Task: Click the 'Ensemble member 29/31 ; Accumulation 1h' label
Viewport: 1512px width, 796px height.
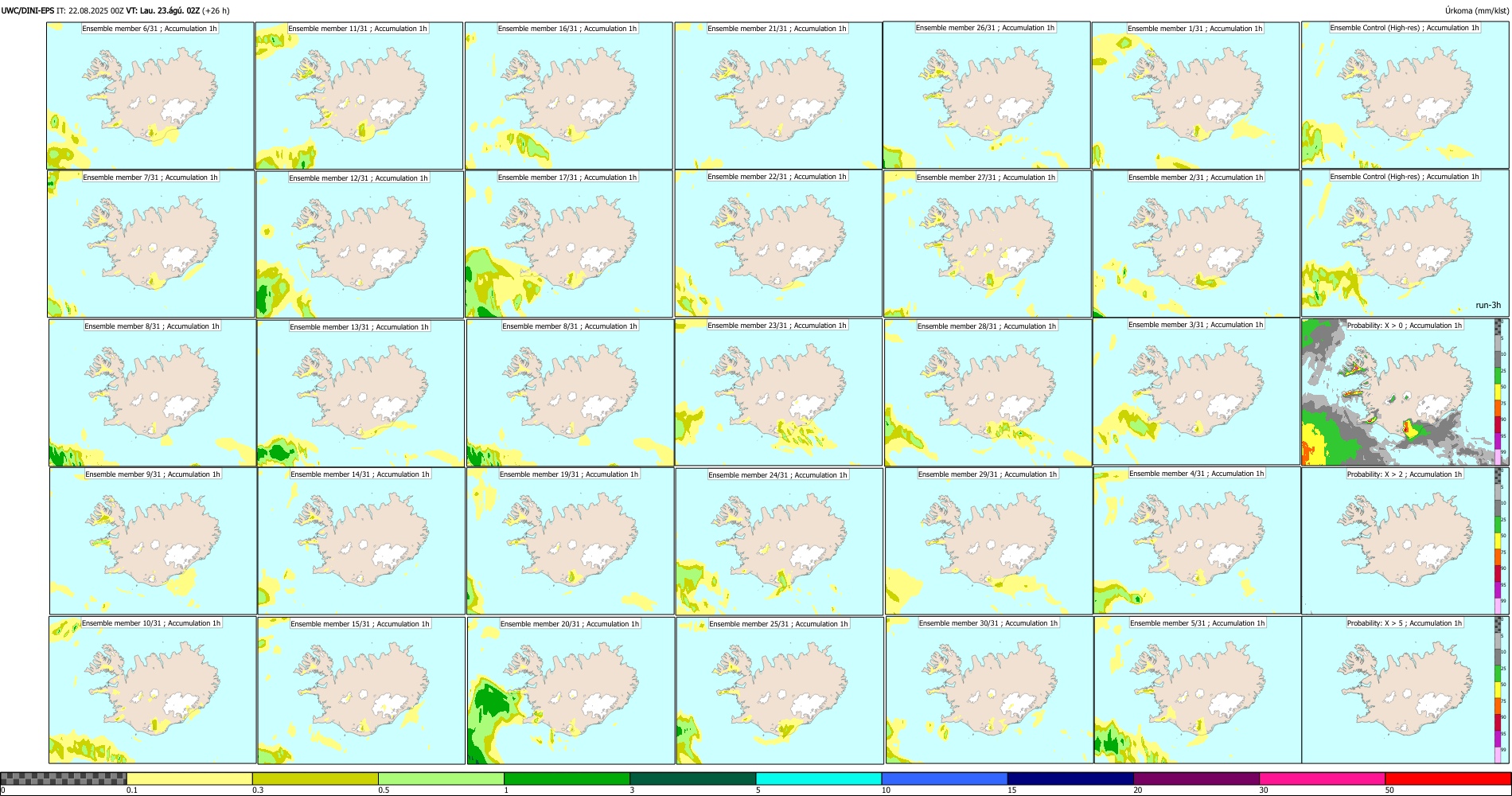Action: click(988, 474)
